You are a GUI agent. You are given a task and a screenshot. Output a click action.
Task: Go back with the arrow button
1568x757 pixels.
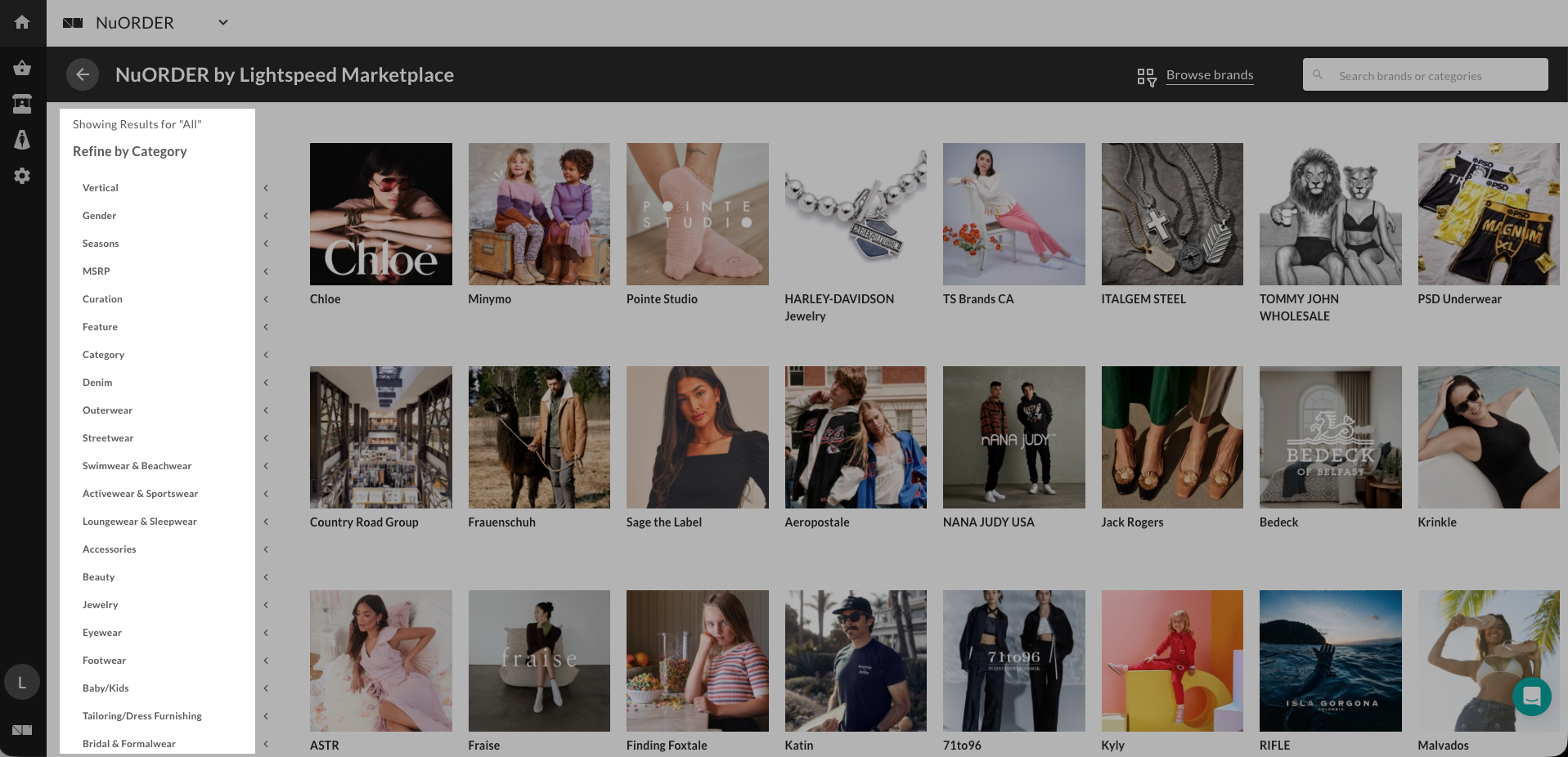[83, 74]
